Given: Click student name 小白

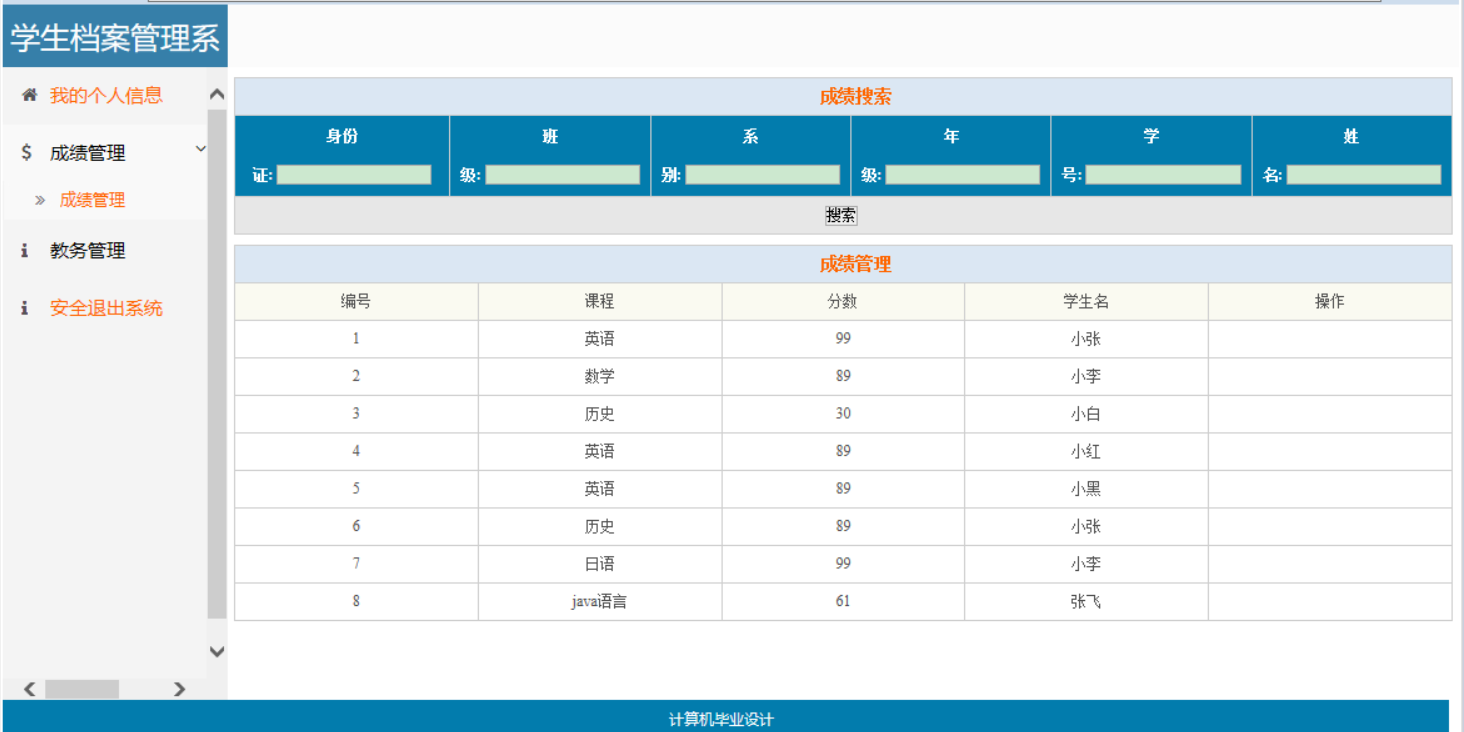Looking at the screenshot, I should [1086, 414].
